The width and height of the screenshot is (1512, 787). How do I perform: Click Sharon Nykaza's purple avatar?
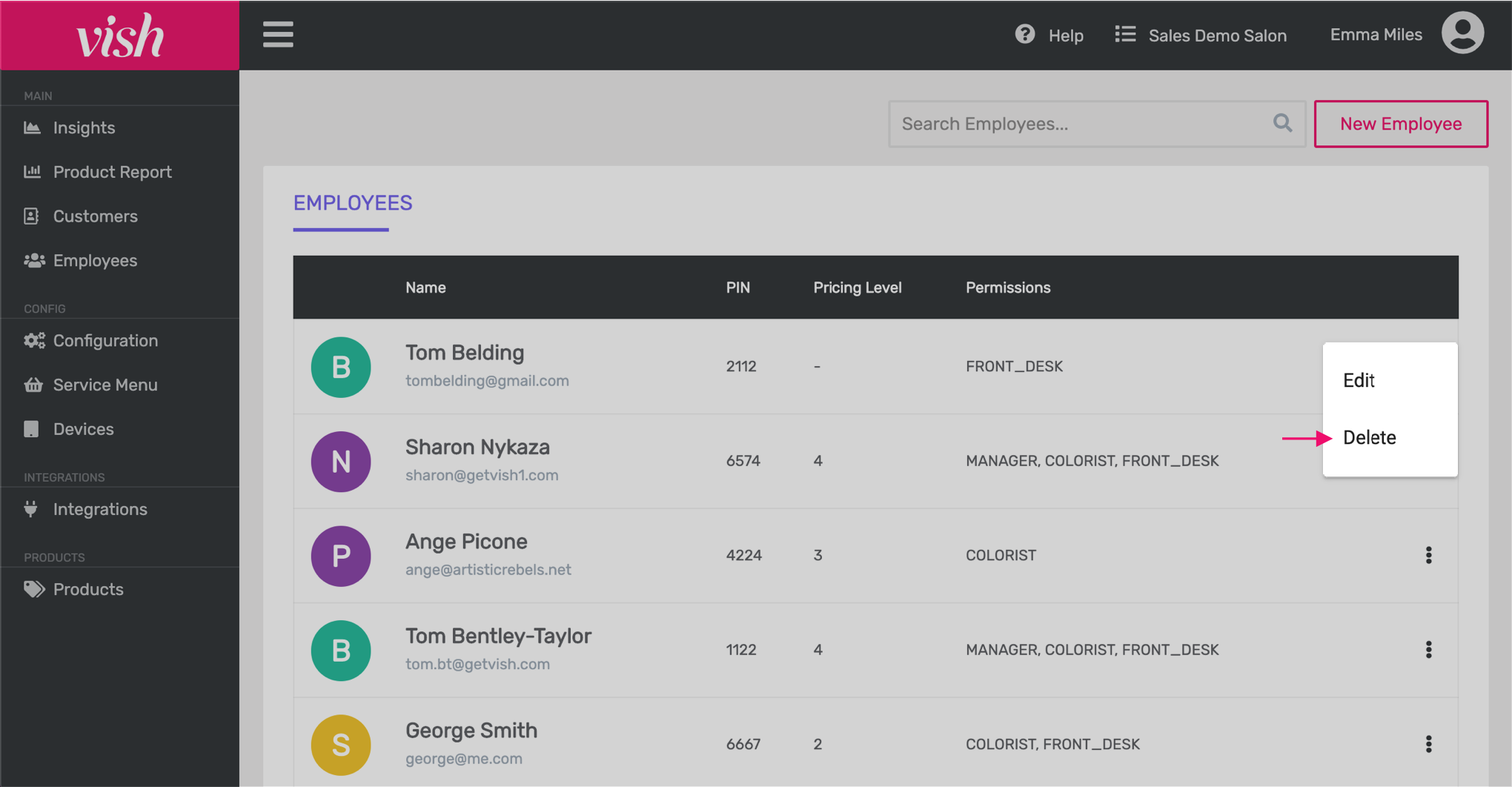pyautogui.click(x=341, y=461)
